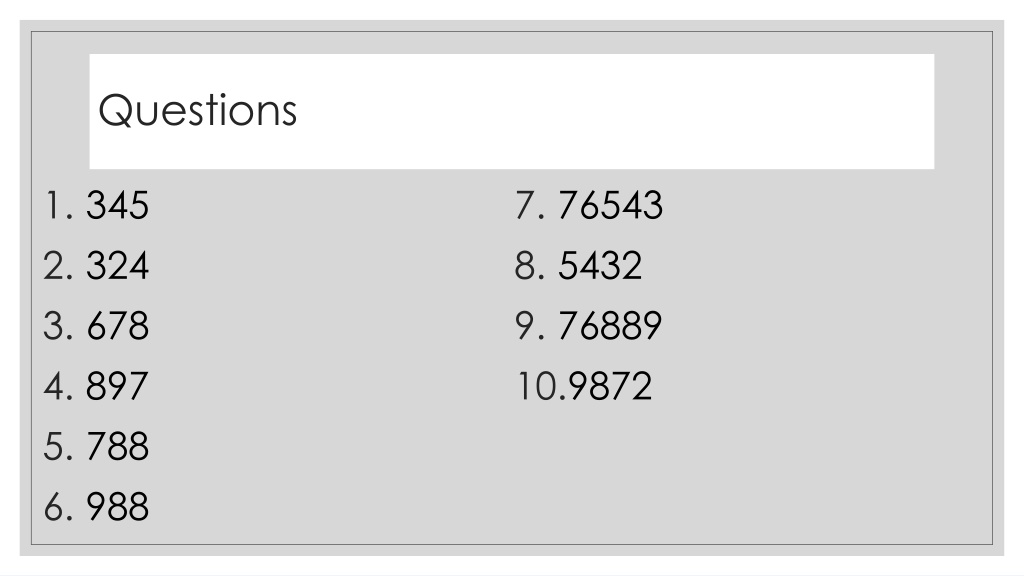Screen dimensions: 1024x576
Task: Click list item 6 with 988
Action: [x=97, y=506]
